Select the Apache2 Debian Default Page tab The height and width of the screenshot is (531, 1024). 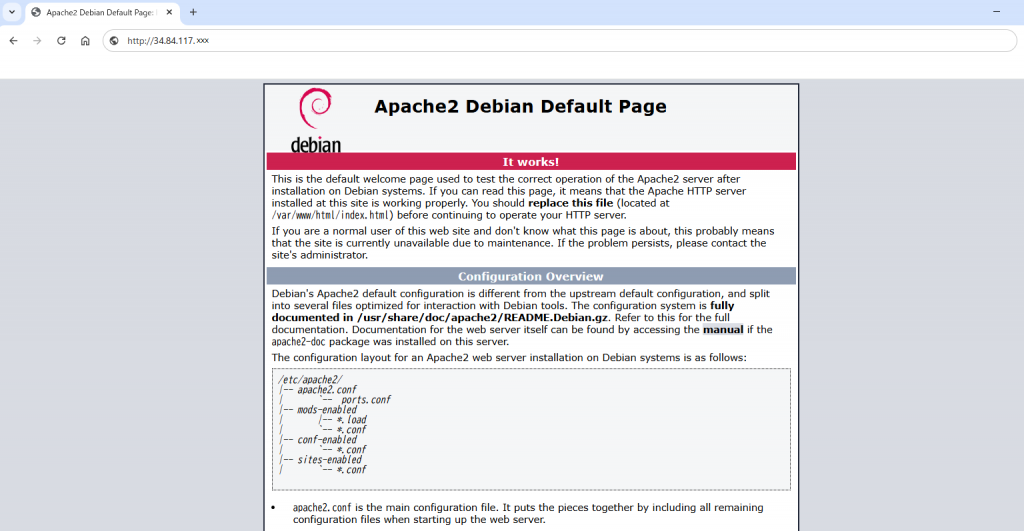(103, 12)
